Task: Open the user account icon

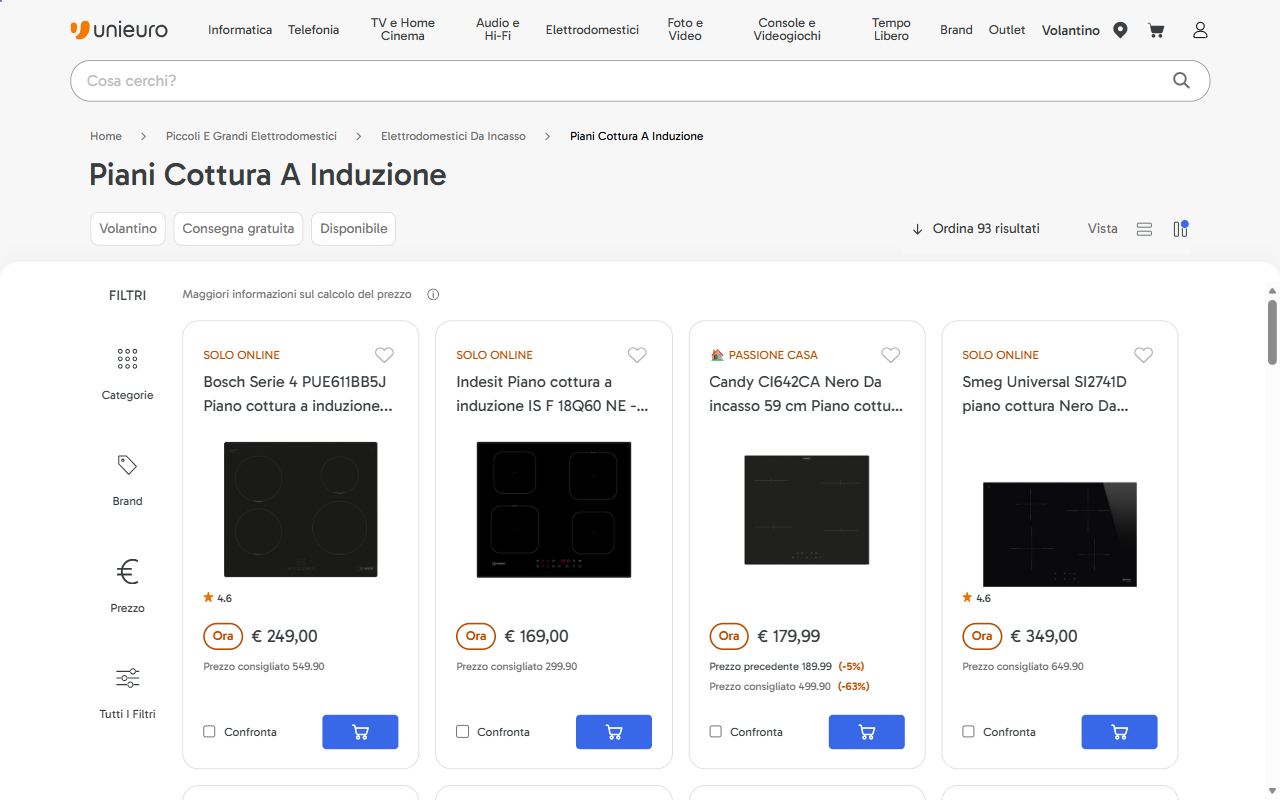Action: coord(1200,30)
